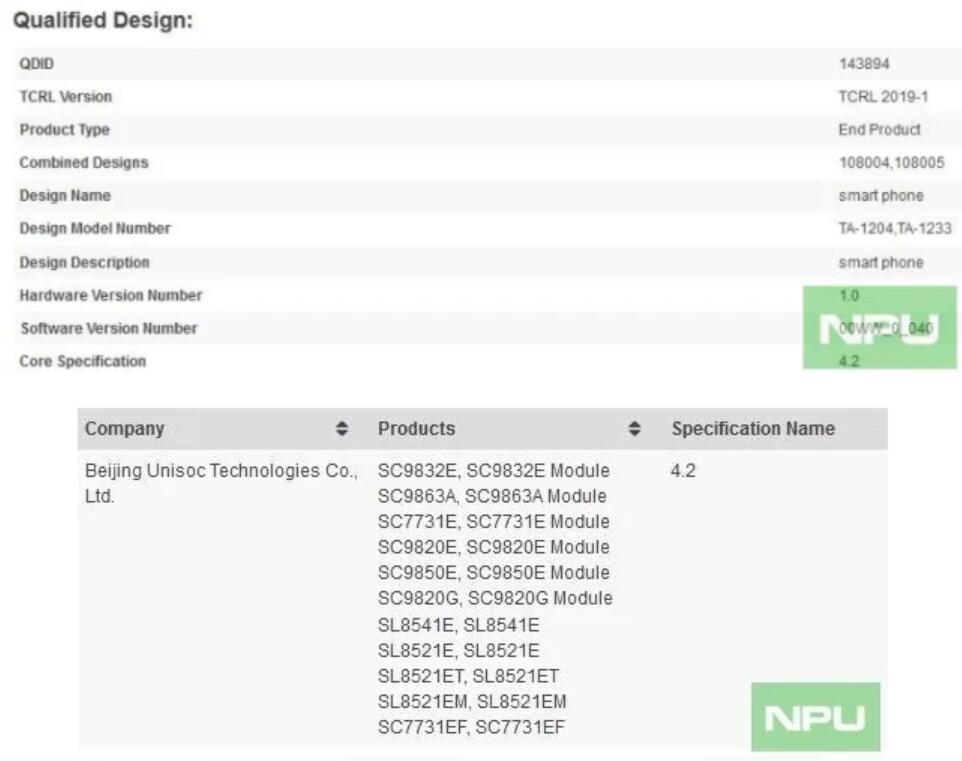Select Beijing Unisoc Technologies Co., Ltd. cell
Screen dimensions: 962x761
pos(221,483)
